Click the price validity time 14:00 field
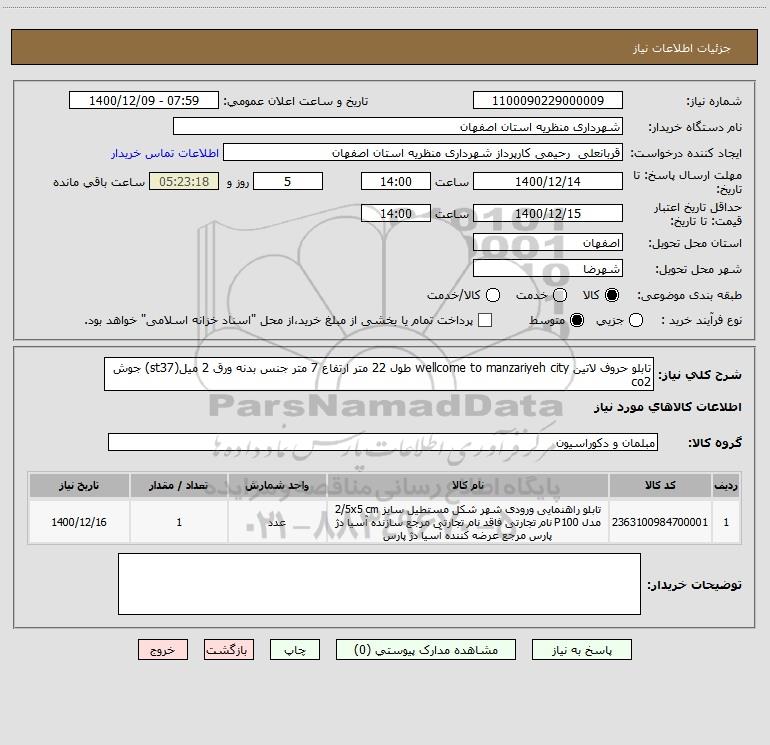Viewport: 770px width, 745px height. point(396,213)
